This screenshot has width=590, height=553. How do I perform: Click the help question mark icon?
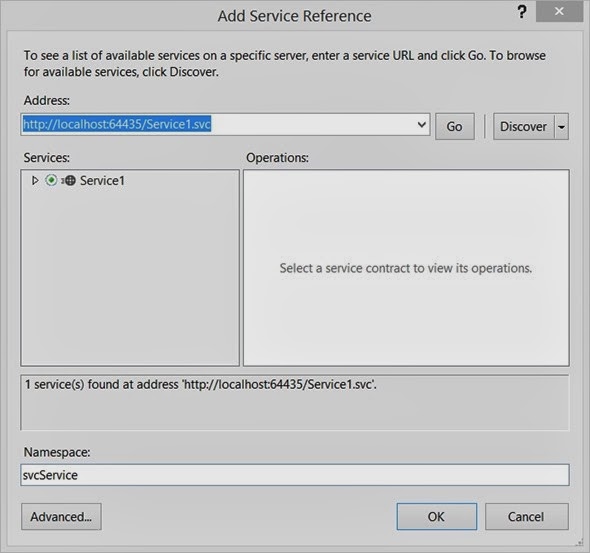coord(522,12)
